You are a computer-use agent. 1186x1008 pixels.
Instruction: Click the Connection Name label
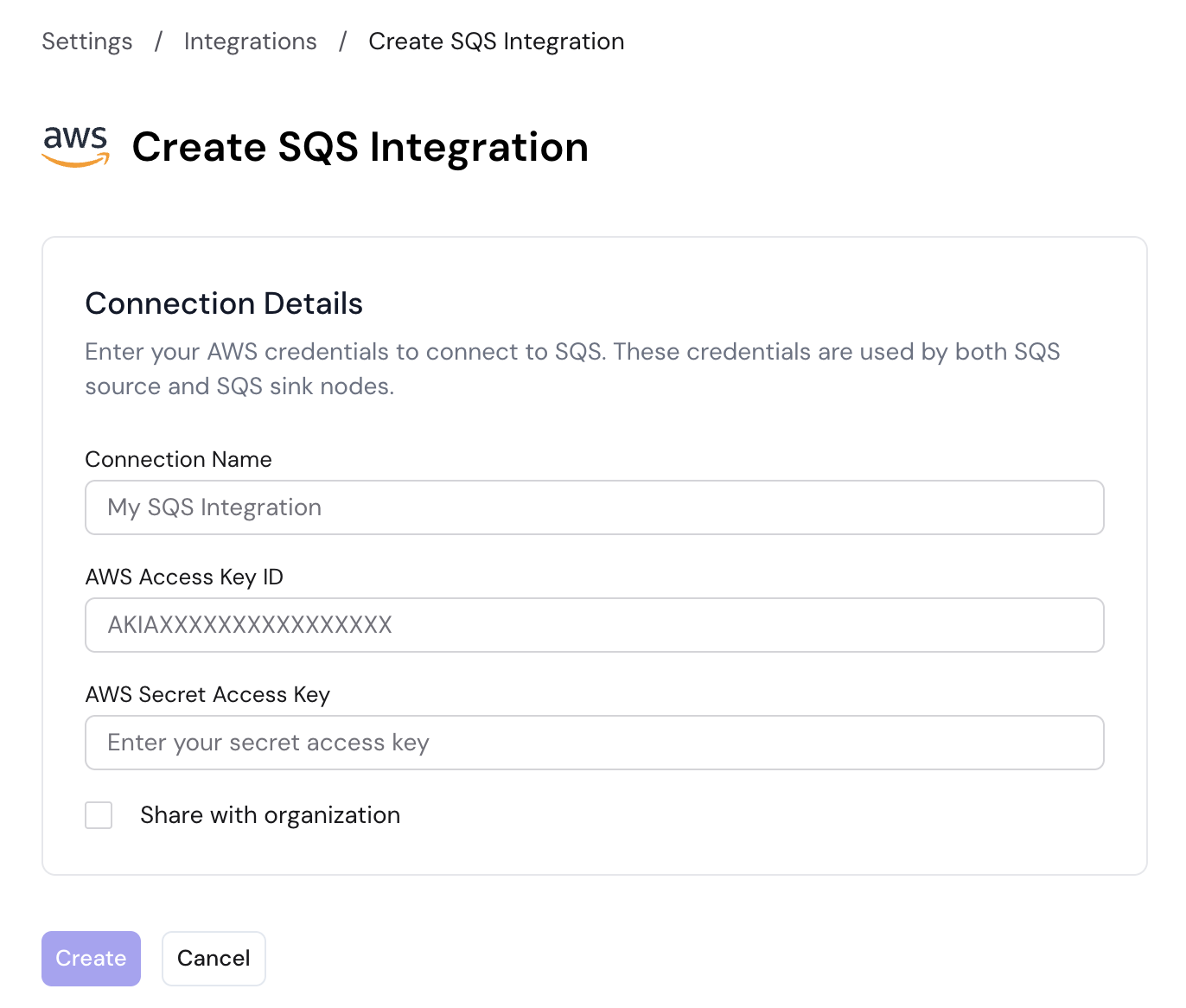click(x=179, y=459)
